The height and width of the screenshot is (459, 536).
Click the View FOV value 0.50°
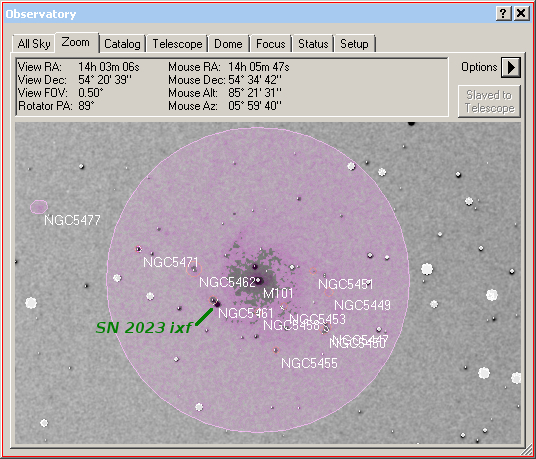point(91,93)
